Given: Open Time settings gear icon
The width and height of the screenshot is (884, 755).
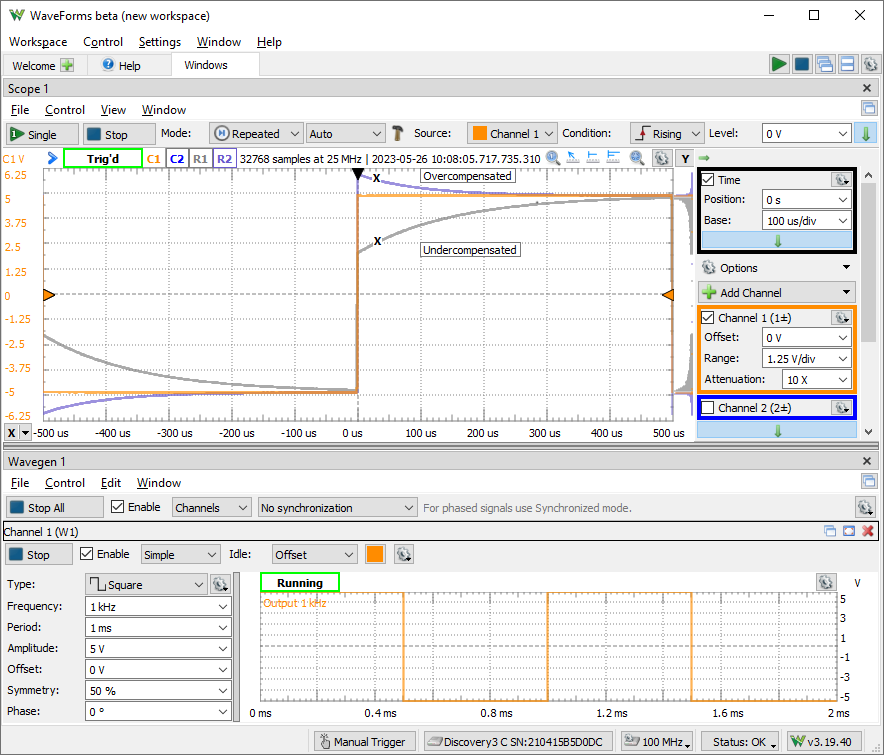Looking at the screenshot, I should click(x=841, y=179).
